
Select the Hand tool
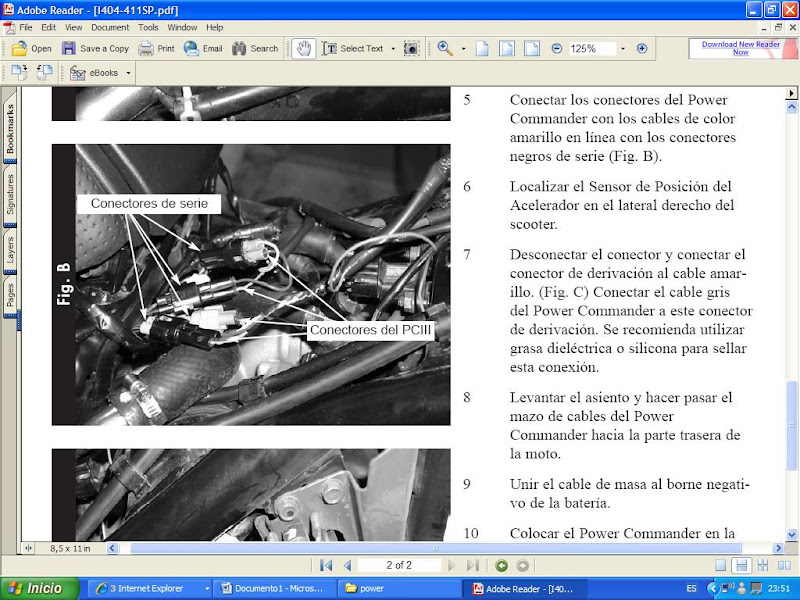(304, 48)
